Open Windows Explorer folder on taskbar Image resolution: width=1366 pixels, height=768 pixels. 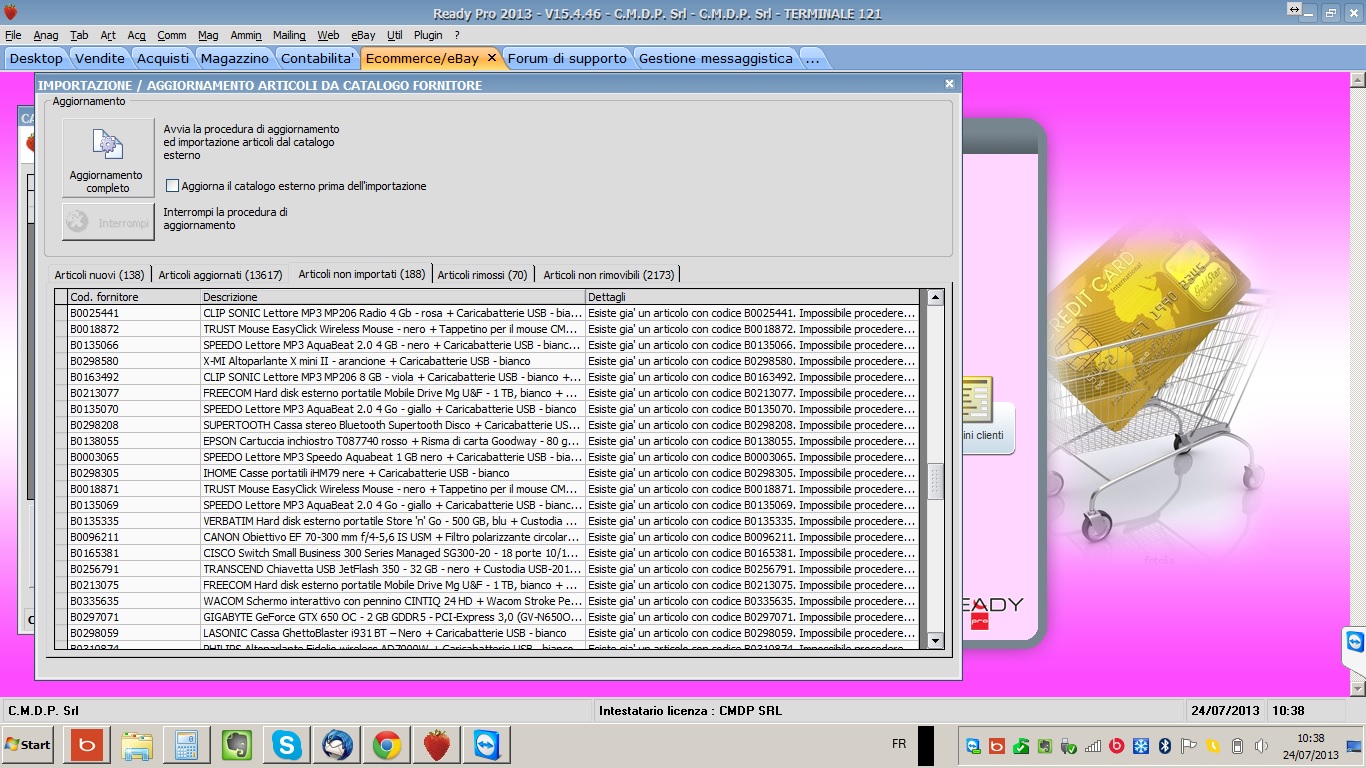(137, 745)
